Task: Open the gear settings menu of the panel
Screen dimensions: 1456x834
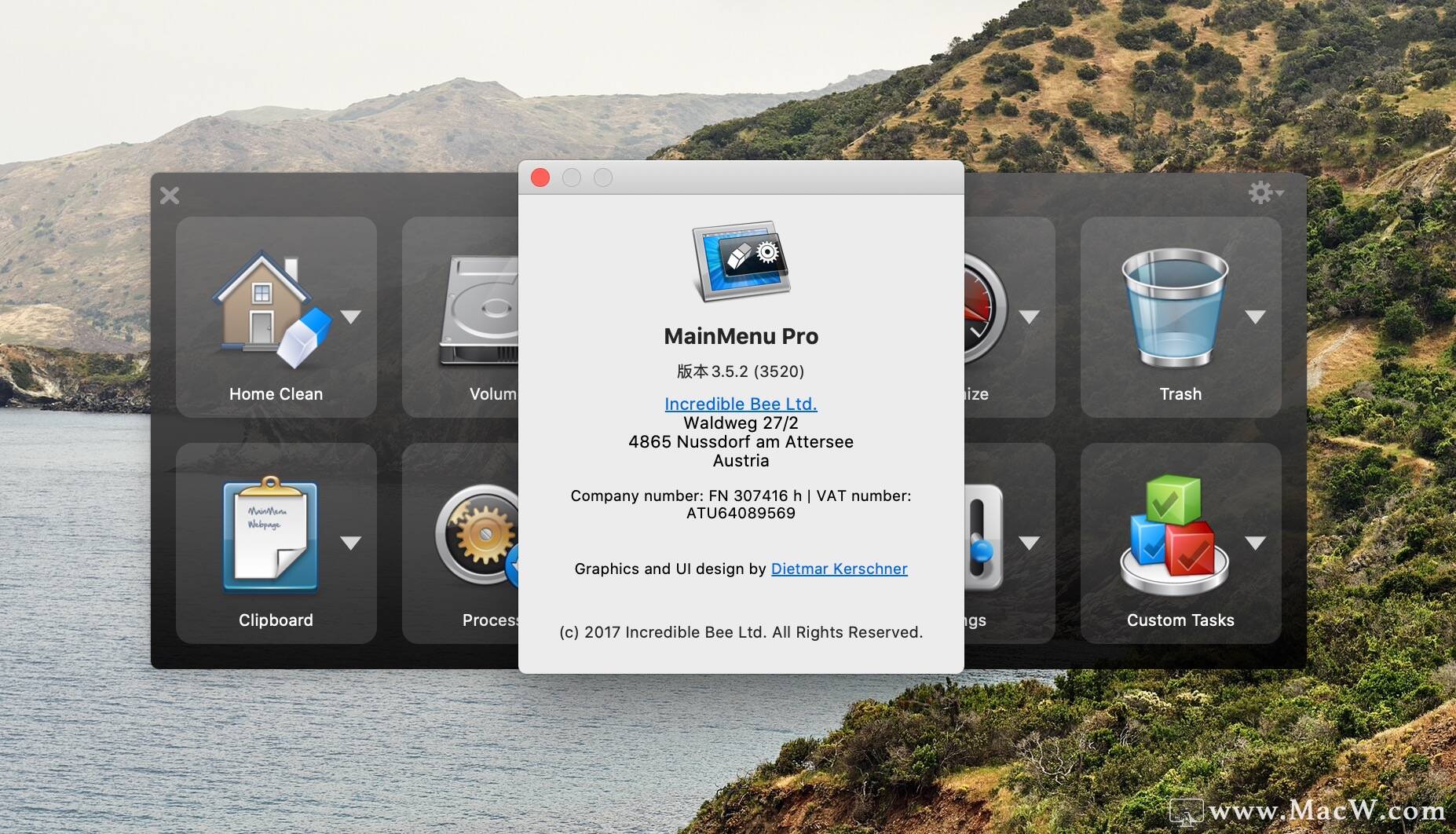Action: [x=1265, y=192]
